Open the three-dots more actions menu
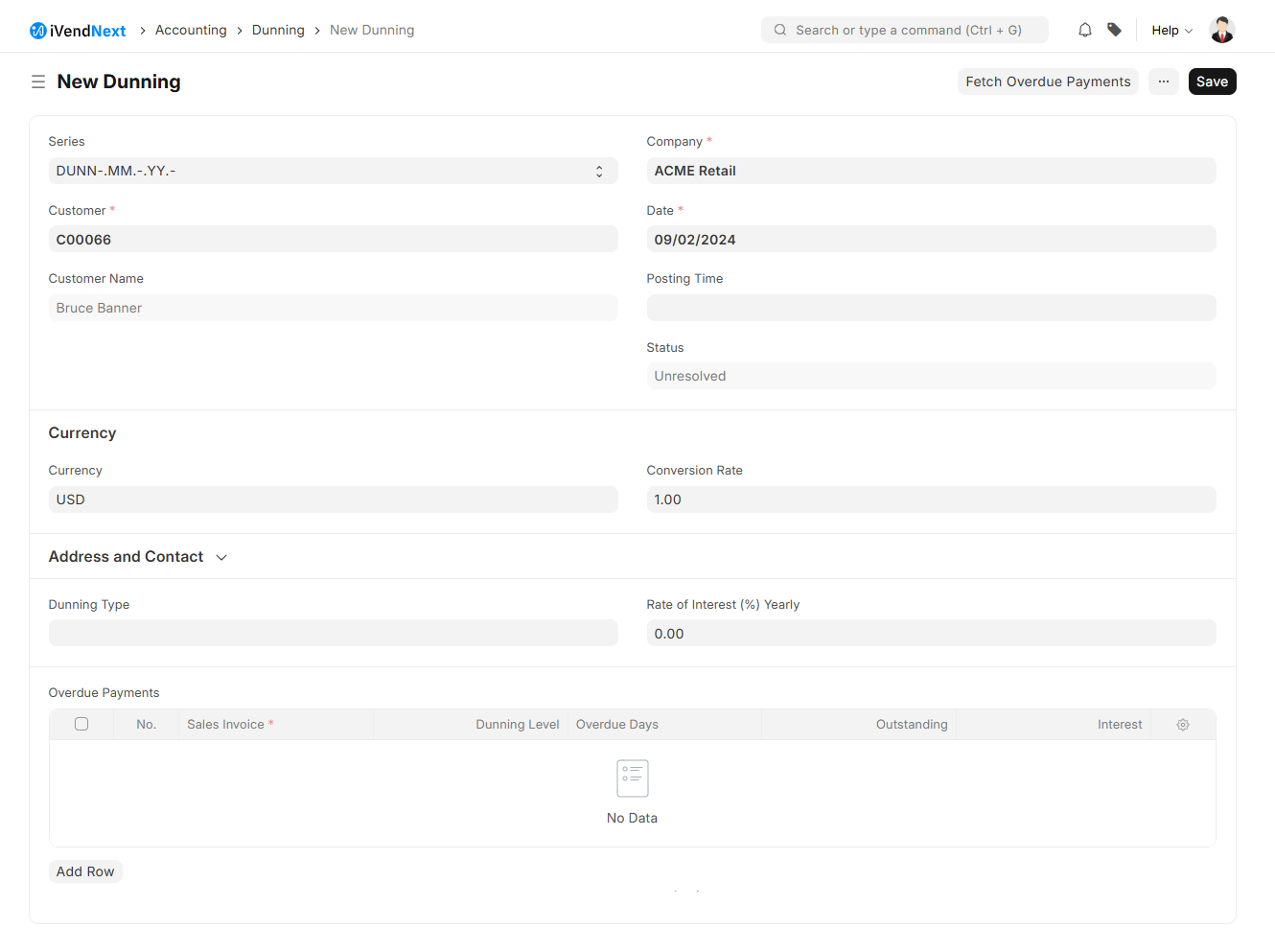The height and width of the screenshot is (952, 1275). (1163, 81)
